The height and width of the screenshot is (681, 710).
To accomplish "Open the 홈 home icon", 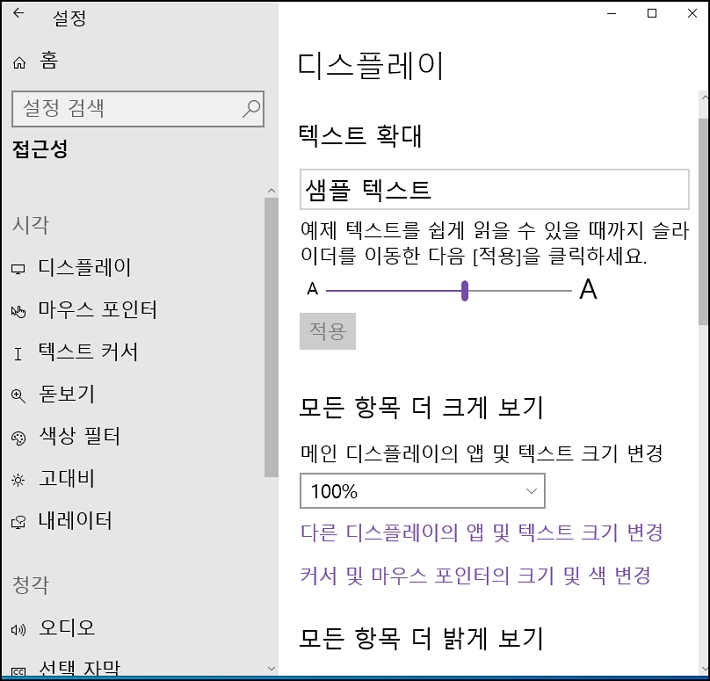I will point(19,63).
